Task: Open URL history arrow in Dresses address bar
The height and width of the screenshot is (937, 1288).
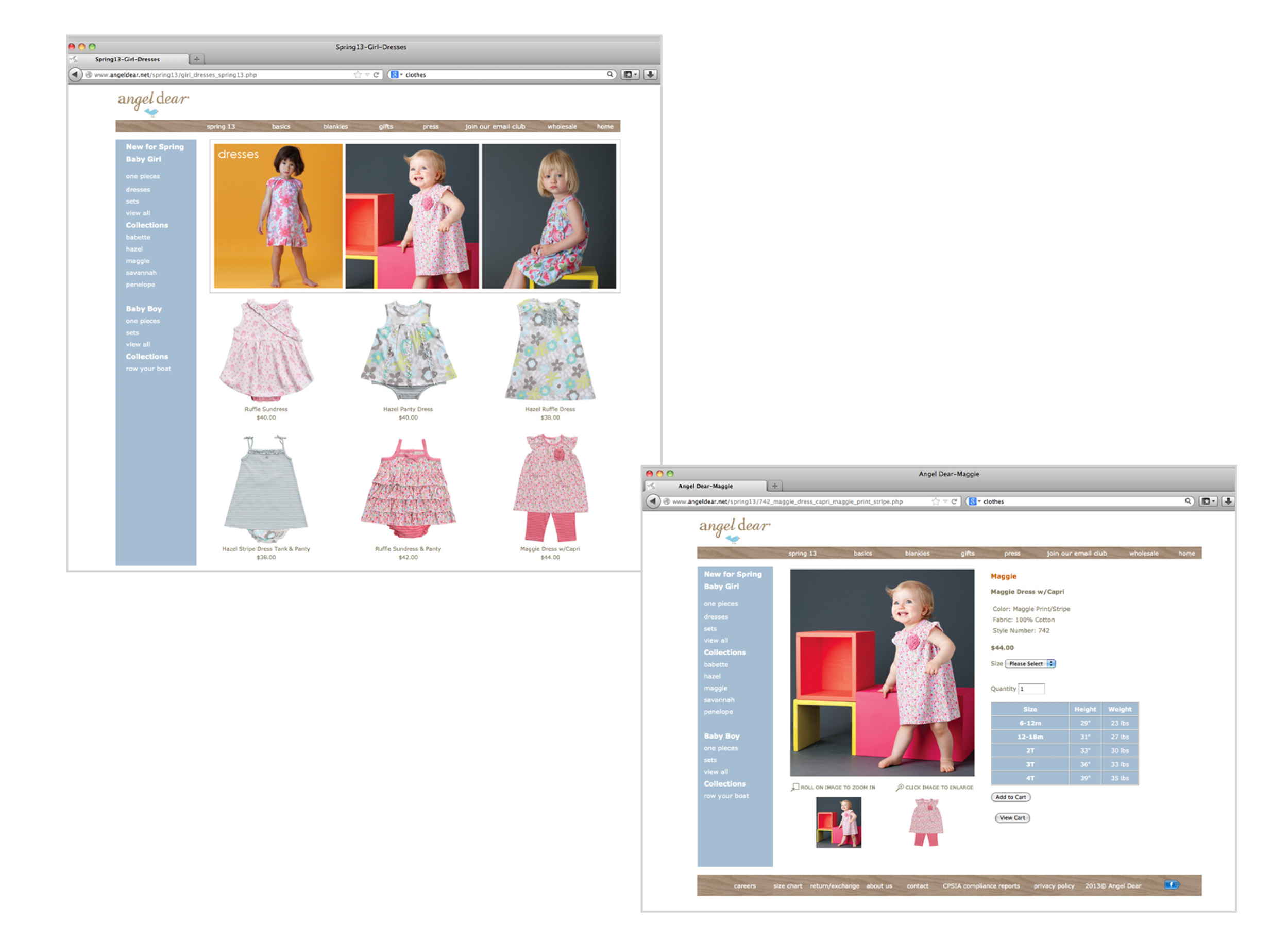Action: tap(367, 74)
